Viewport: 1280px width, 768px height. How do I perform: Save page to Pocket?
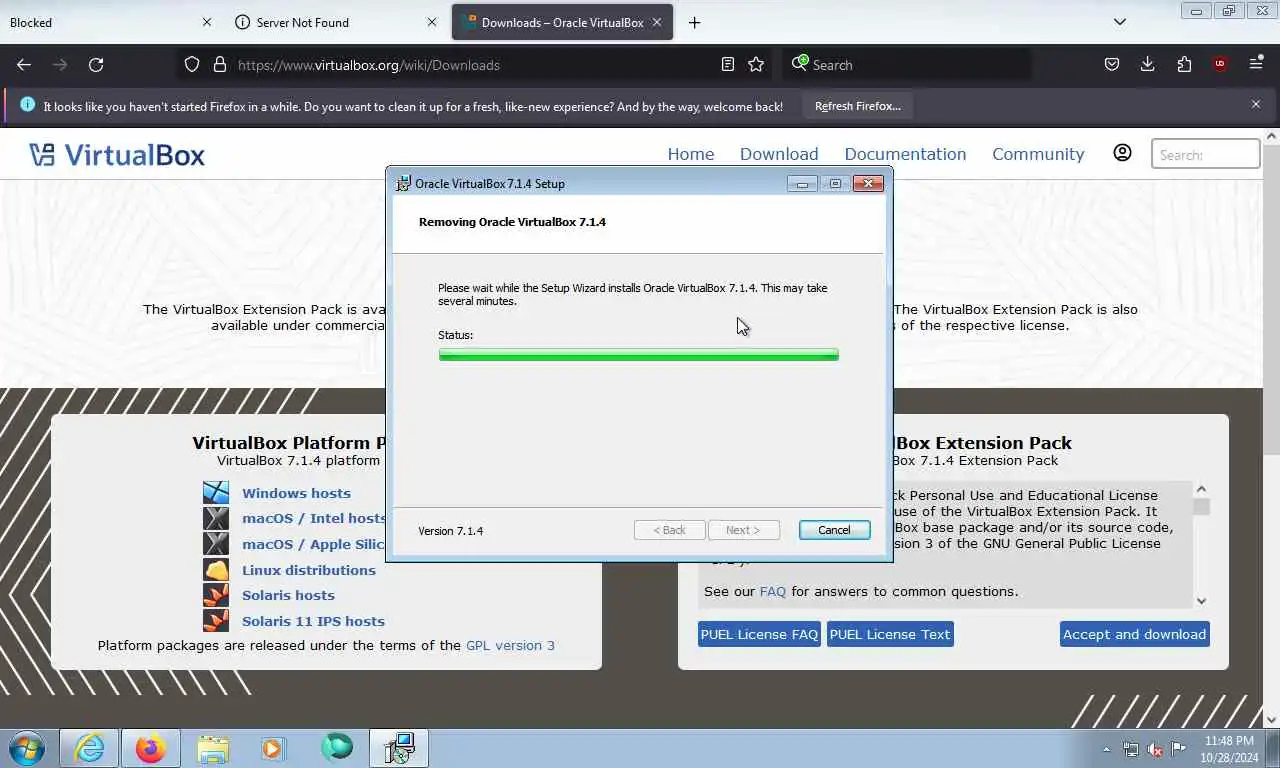[1112, 64]
